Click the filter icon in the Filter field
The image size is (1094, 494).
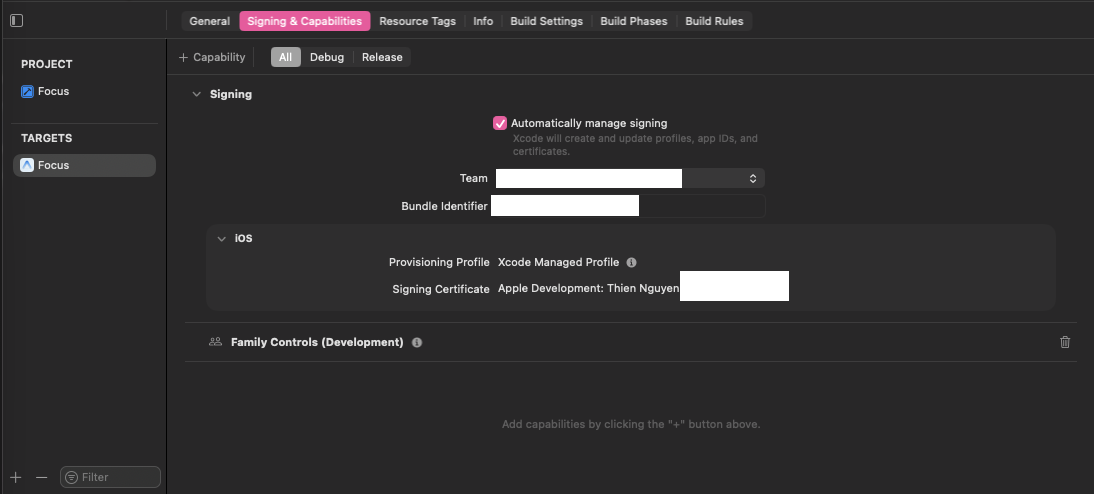(x=71, y=477)
